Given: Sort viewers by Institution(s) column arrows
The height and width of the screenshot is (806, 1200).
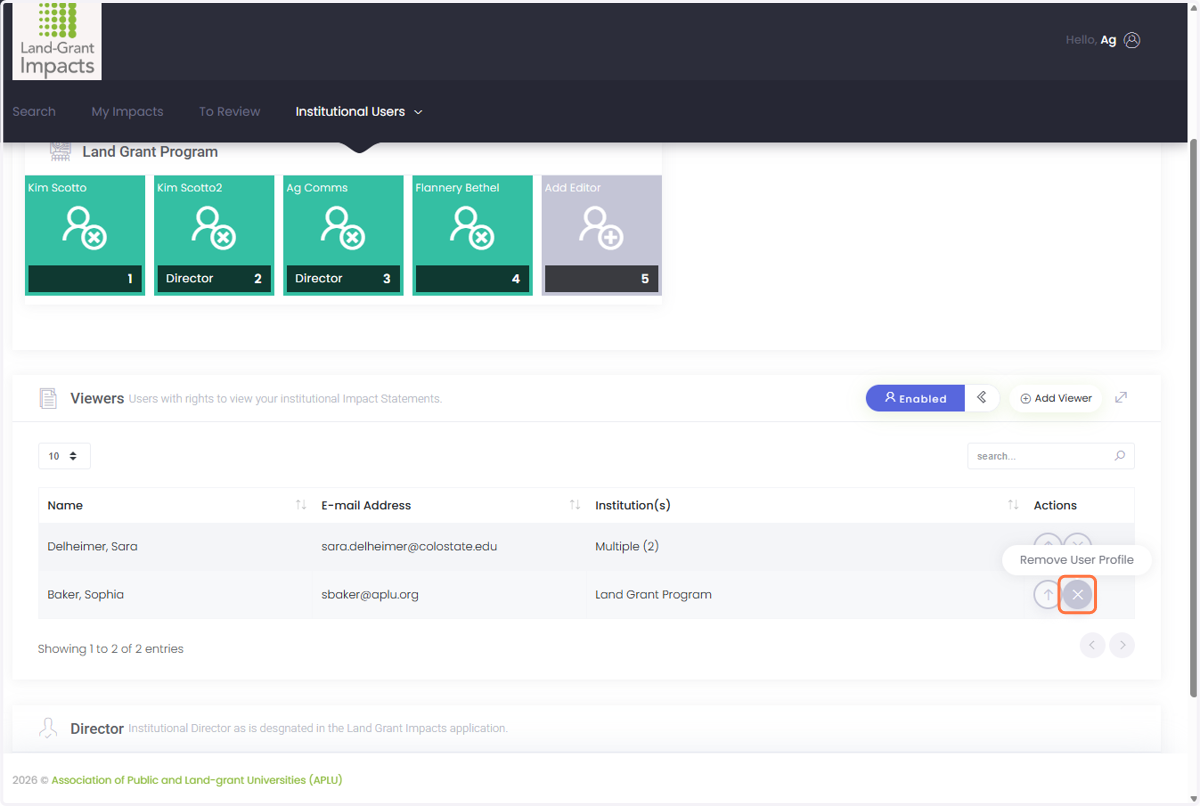Looking at the screenshot, I should pyautogui.click(x=1013, y=505).
